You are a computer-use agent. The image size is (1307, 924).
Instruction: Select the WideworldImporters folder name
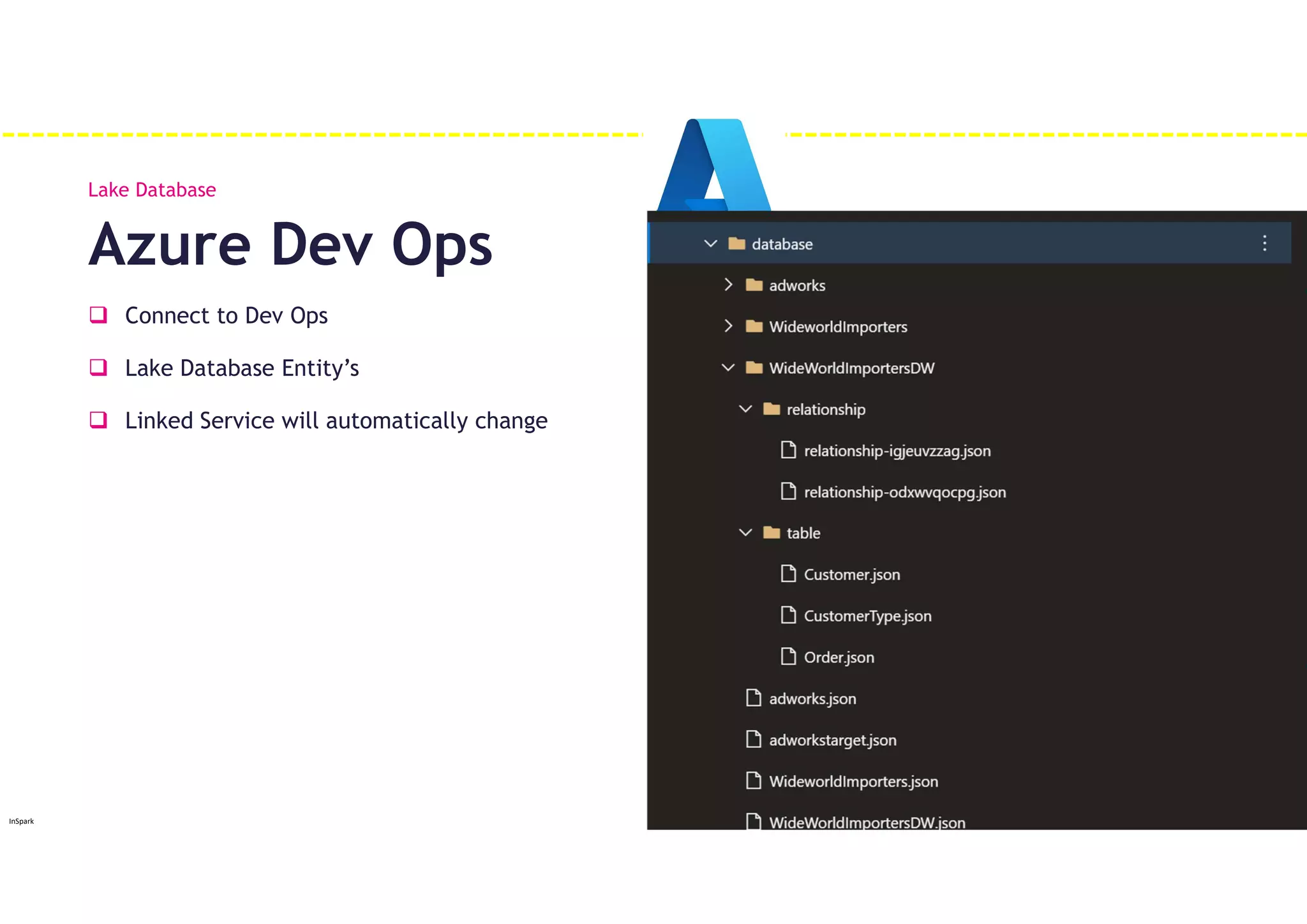(838, 327)
